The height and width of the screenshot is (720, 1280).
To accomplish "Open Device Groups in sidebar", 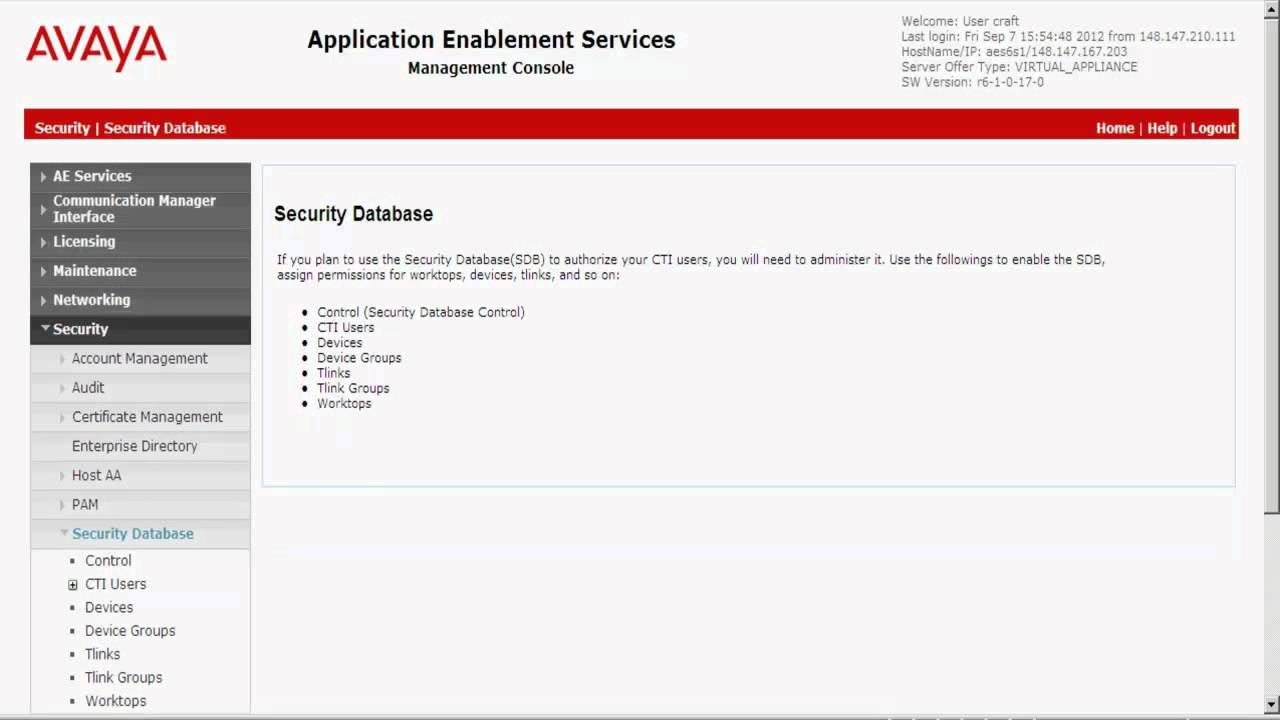I will click(x=130, y=631).
